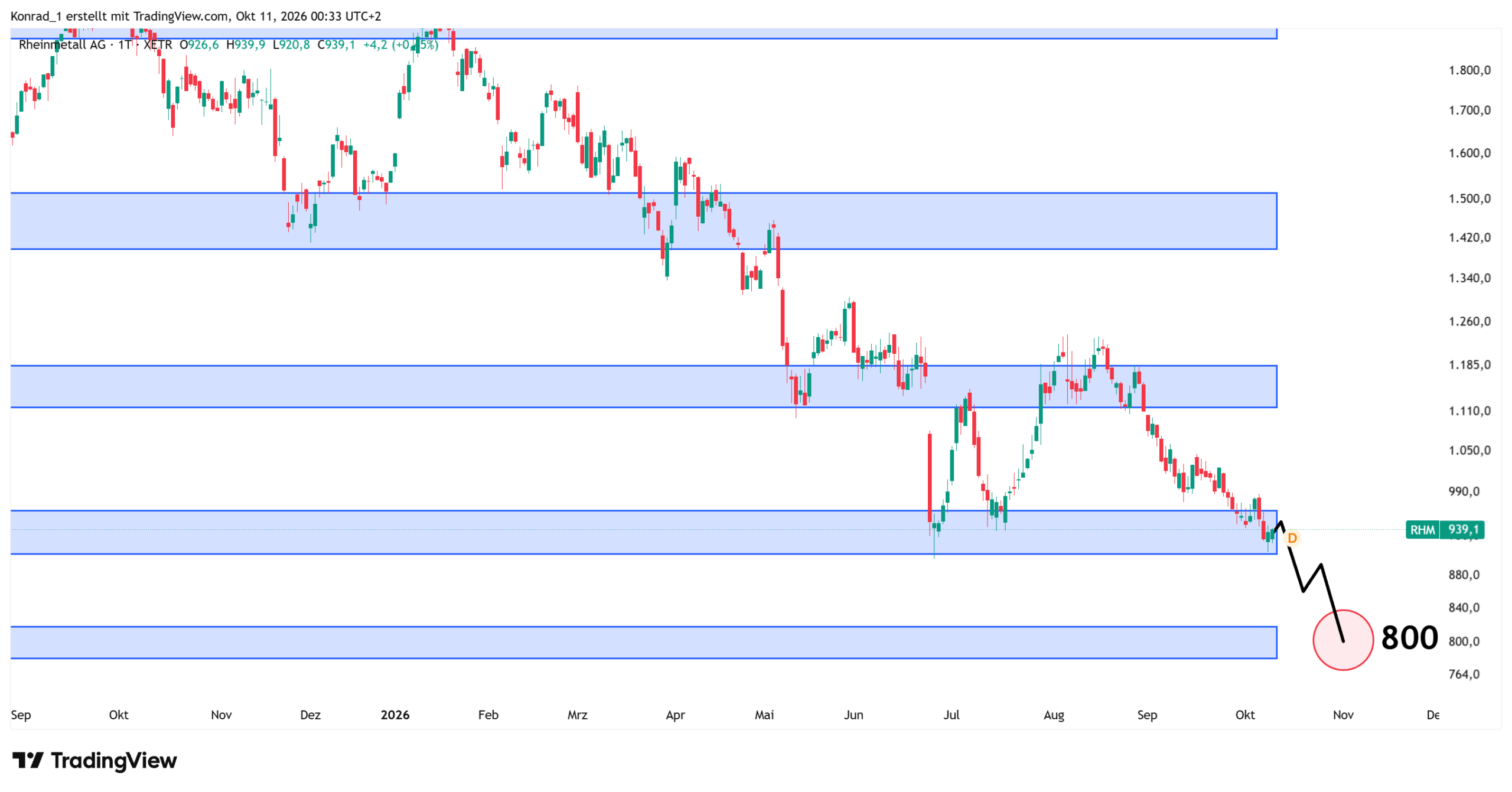
Task: Click the 764,0 price axis label
Action: [1464, 674]
